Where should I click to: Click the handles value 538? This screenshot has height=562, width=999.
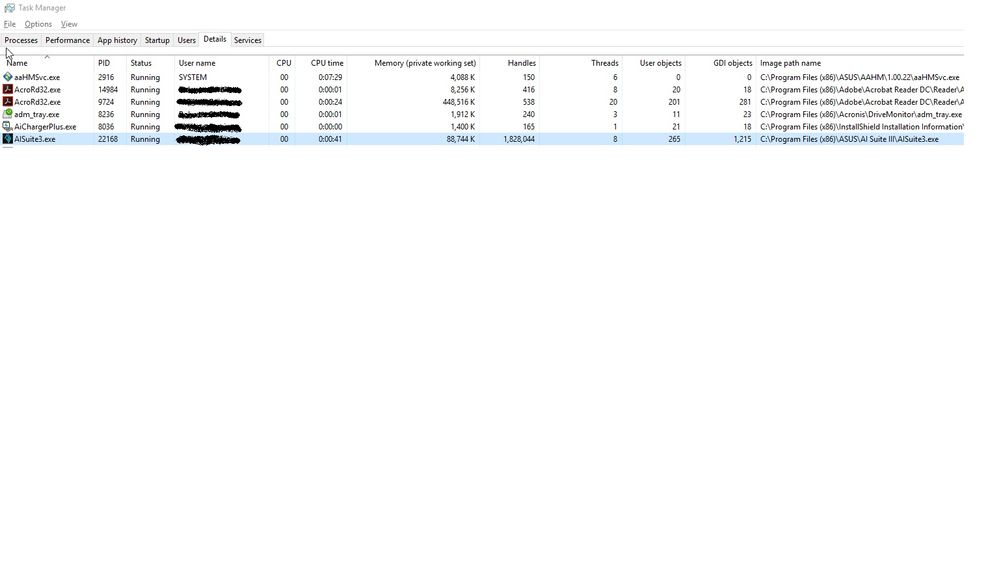point(529,102)
